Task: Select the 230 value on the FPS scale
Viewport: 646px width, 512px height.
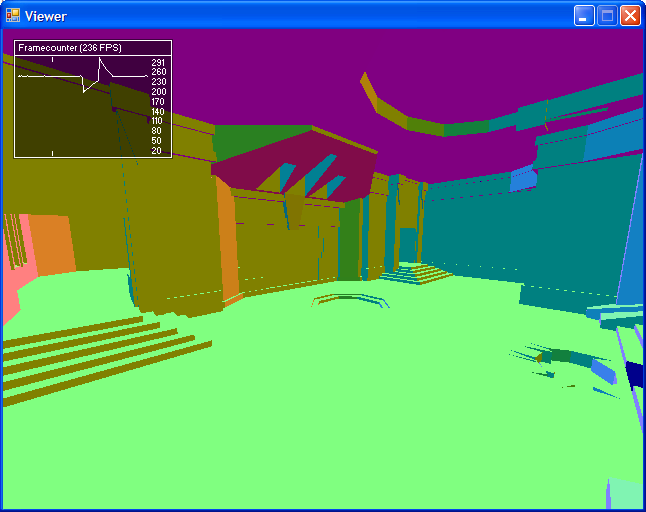Action: 159,82
